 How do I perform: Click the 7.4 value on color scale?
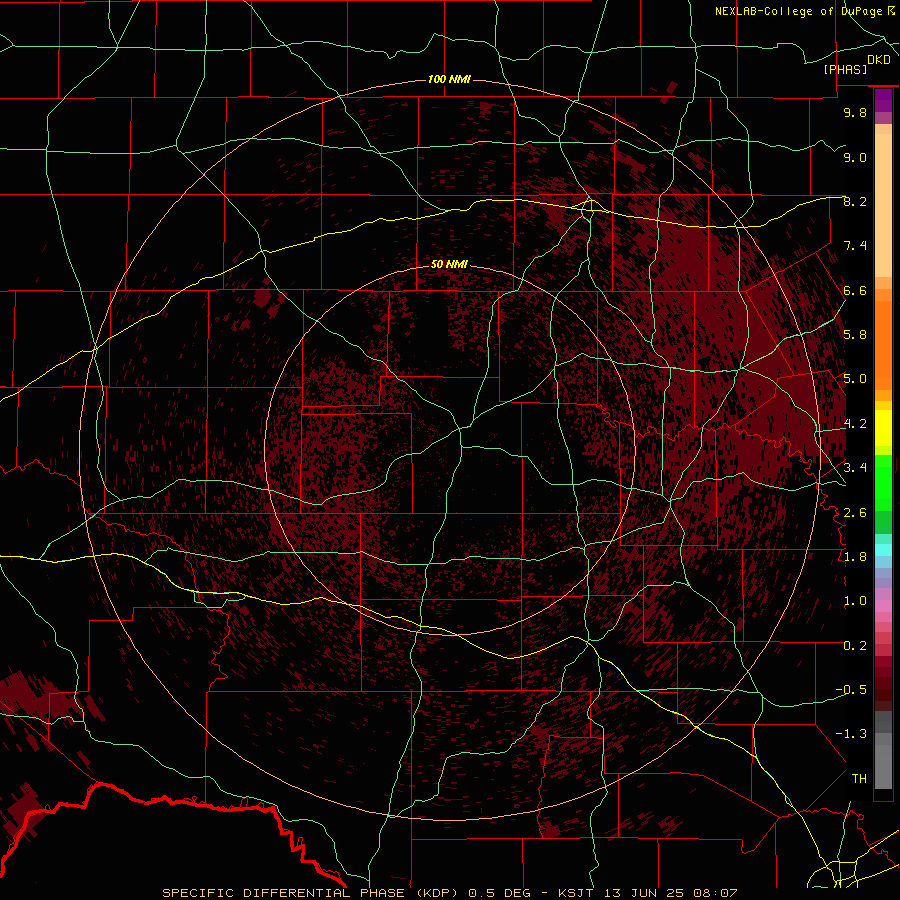(x=855, y=246)
